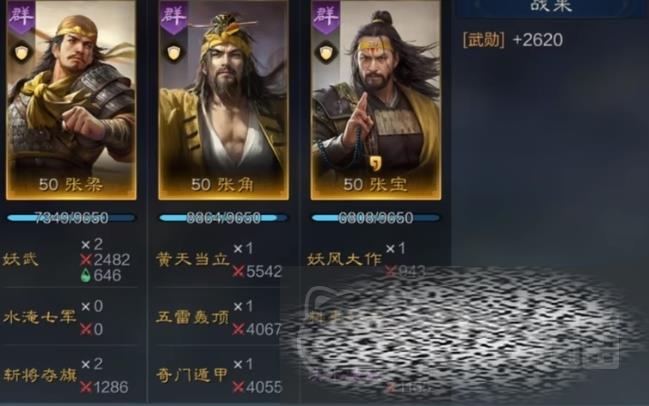Click the 武勋 +2620 reward label
The width and height of the screenshot is (649, 406).
(x=513, y=40)
